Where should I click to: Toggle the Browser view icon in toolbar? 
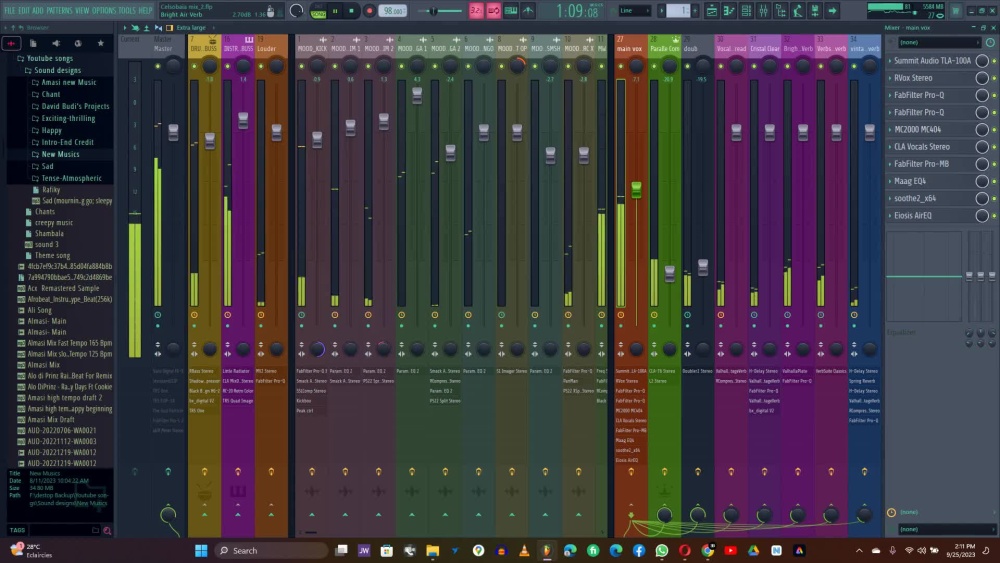[x=781, y=10]
